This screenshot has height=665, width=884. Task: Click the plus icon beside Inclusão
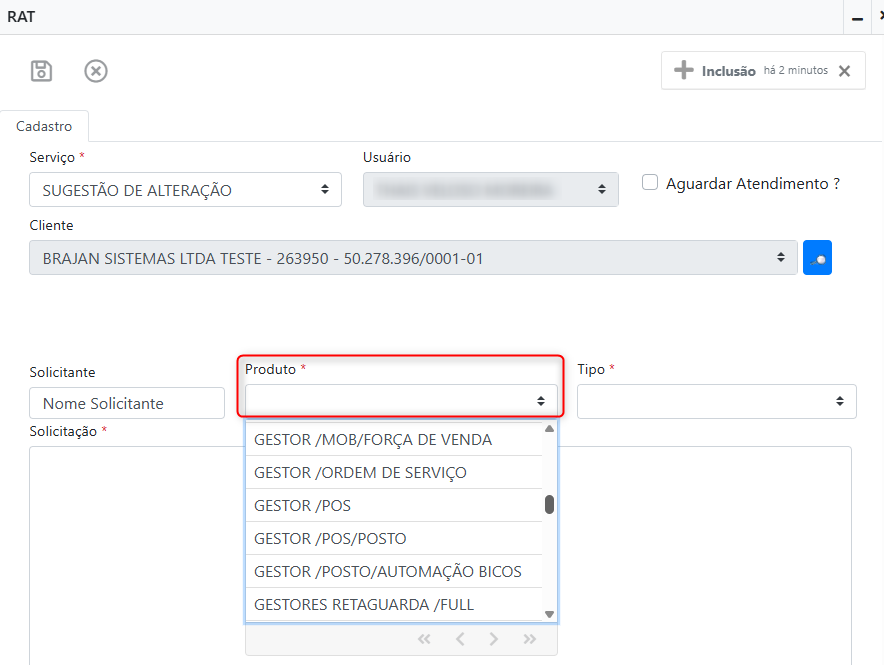tap(684, 70)
